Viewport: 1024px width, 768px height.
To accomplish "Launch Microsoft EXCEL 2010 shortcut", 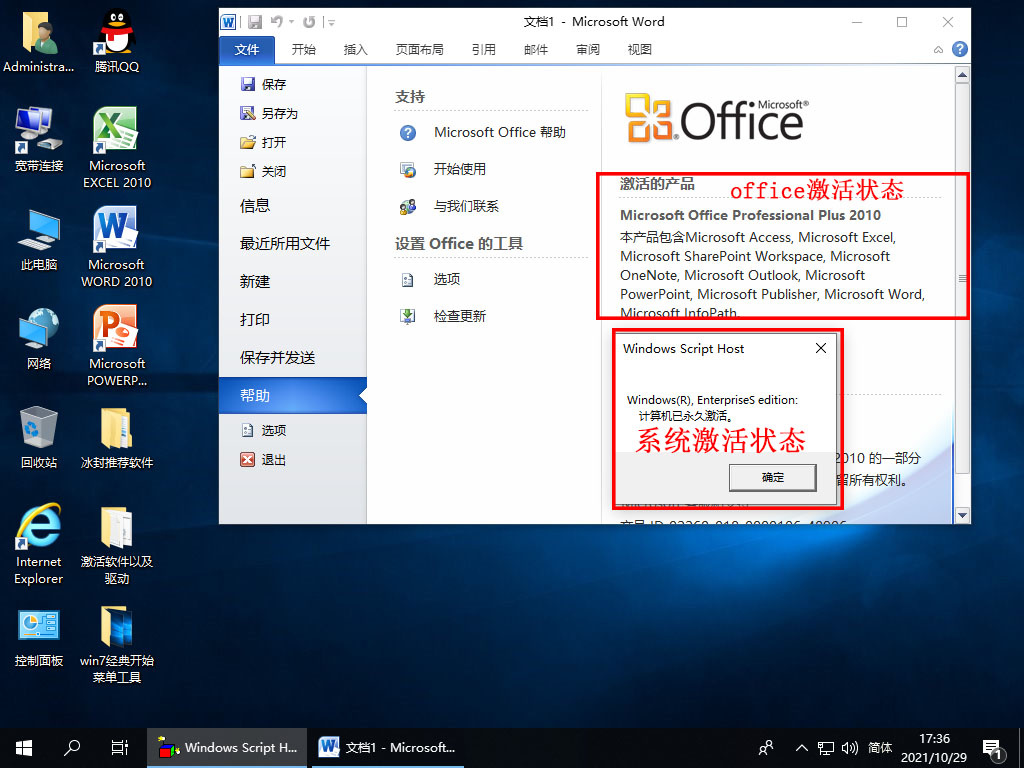I will click(x=117, y=148).
